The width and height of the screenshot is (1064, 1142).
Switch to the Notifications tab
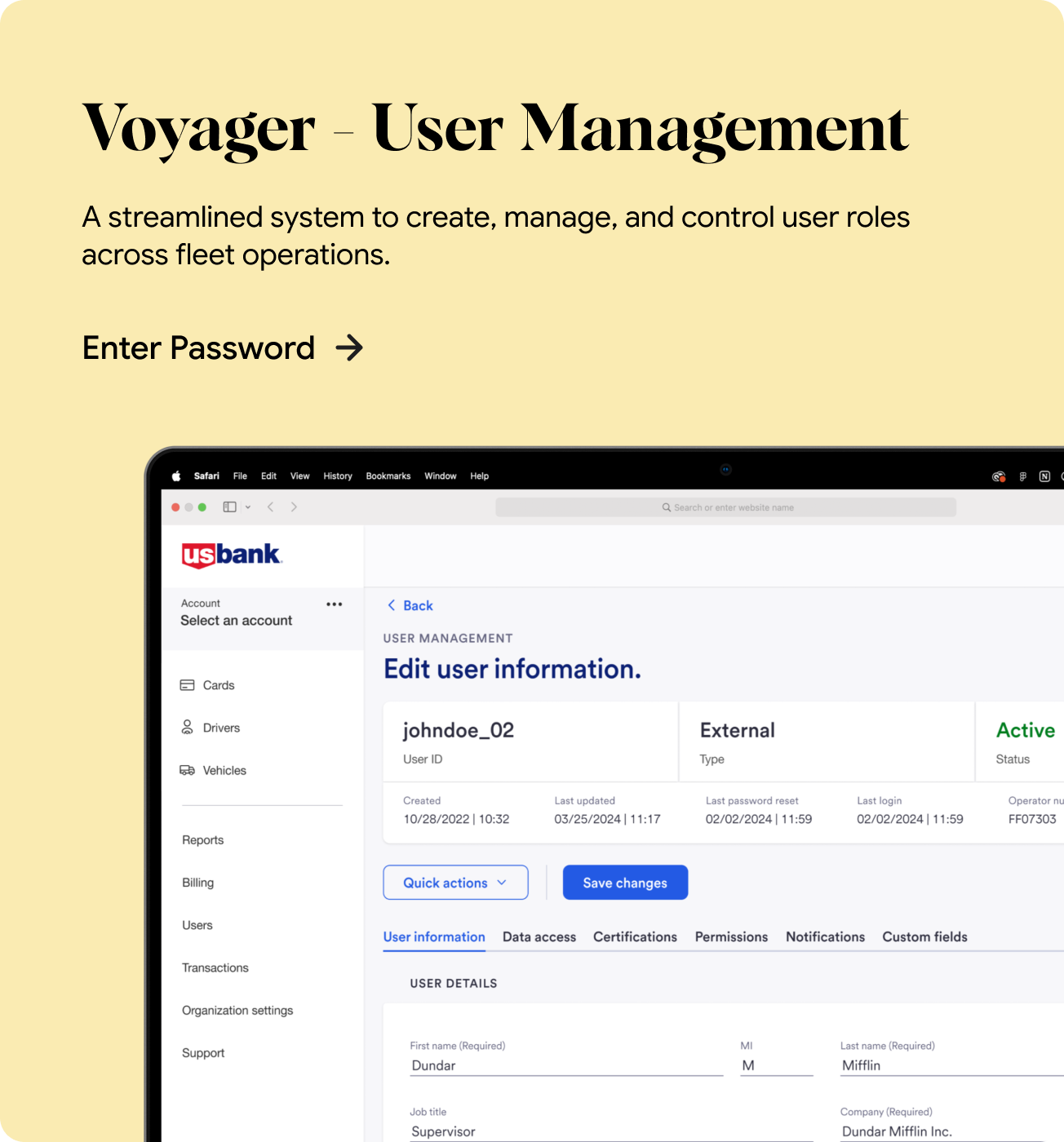click(x=825, y=936)
